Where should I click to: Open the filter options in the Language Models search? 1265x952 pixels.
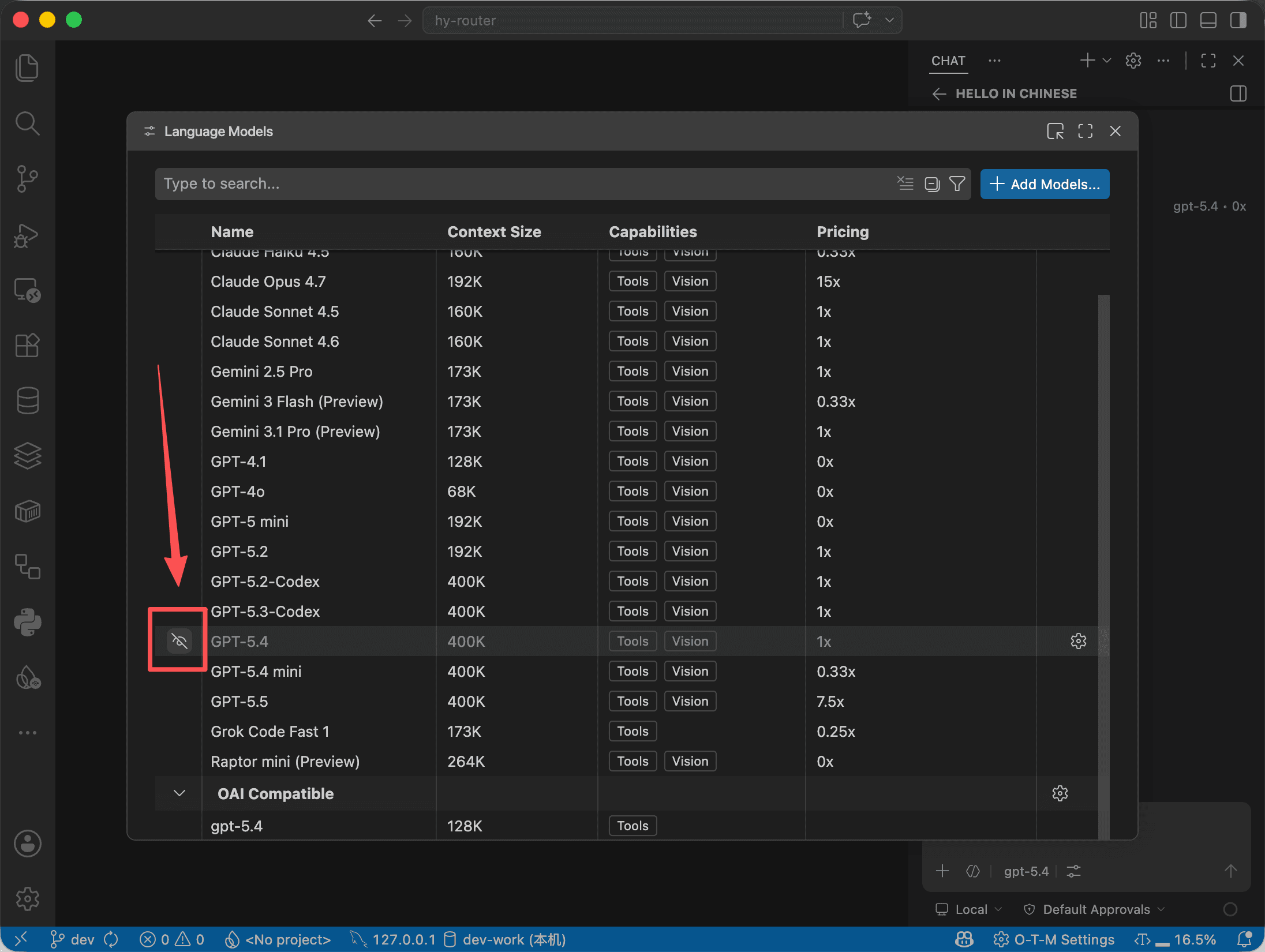click(x=957, y=184)
